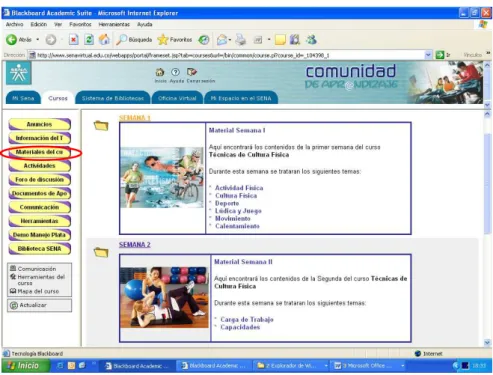Open the SEMANA 1 folder icon
Screen dimensions: 493x375
coord(101,126)
